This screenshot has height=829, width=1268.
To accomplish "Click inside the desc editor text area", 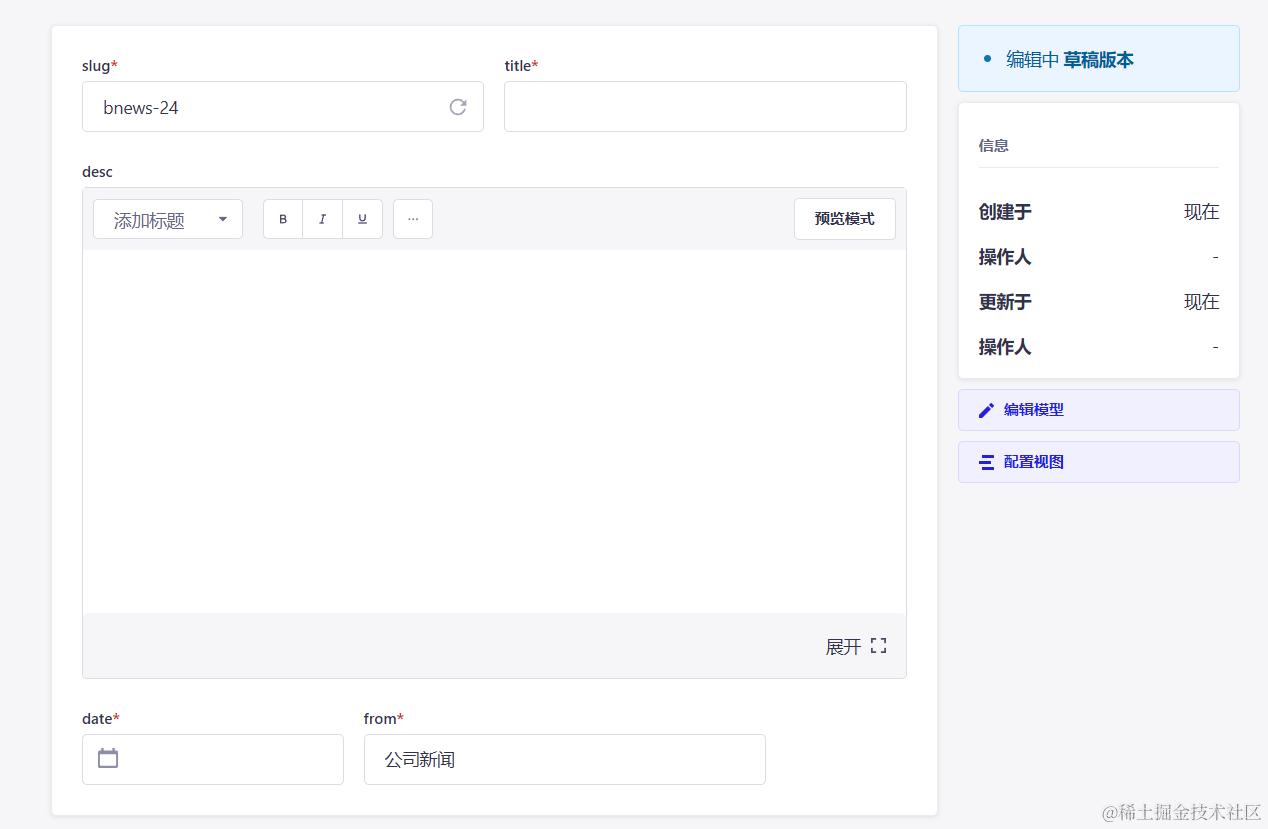I will (x=494, y=431).
